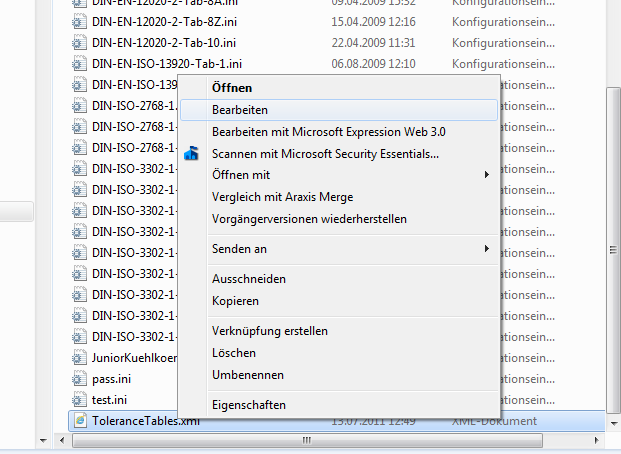This screenshot has height=454, width=621.
Task: Click the Microsoft Security Essentials castle icon
Action: (191, 153)
